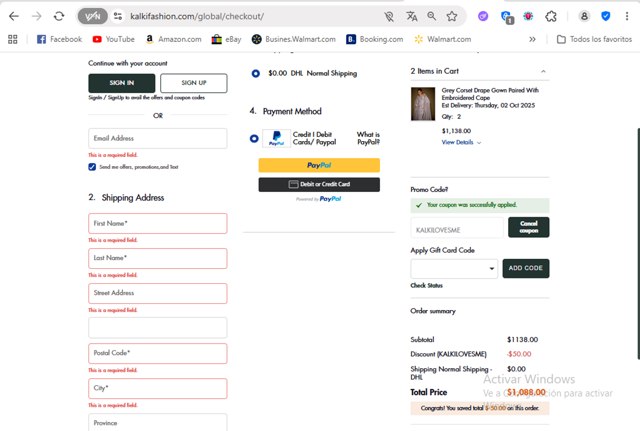
Task: Pay with the yellow PayPal button
Action: (319, 165)
